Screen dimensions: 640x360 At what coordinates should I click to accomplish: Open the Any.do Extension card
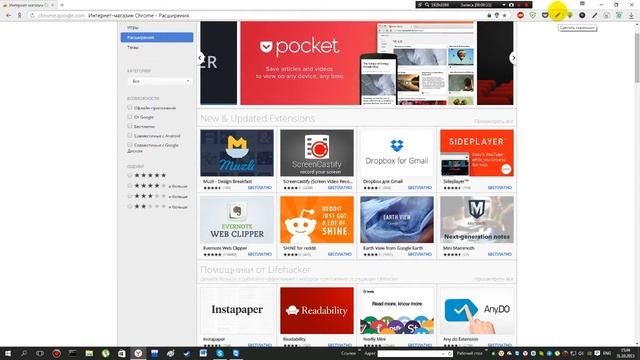tap(477, 317)
